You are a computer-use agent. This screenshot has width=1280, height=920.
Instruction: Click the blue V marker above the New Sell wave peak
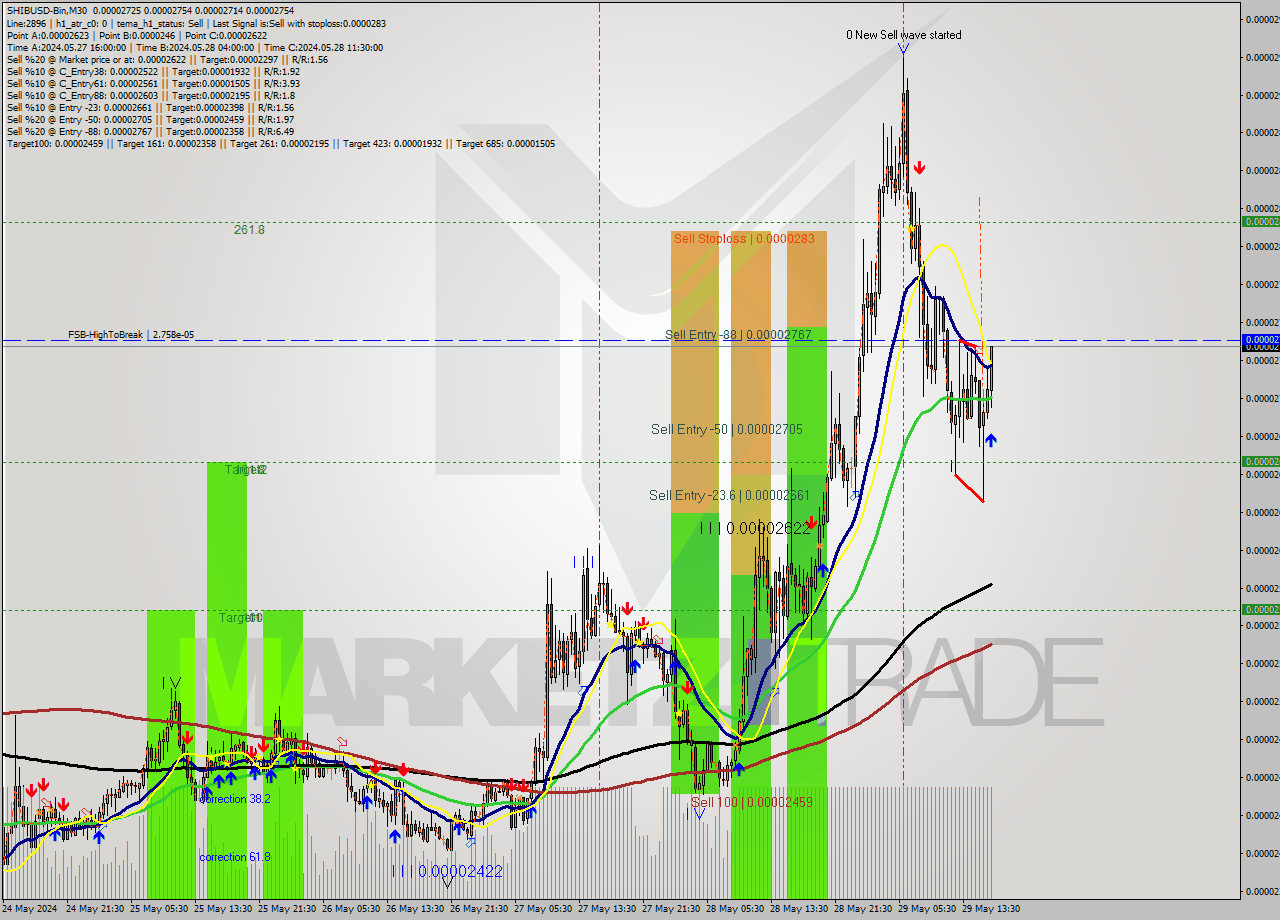[x=903, y=48]
